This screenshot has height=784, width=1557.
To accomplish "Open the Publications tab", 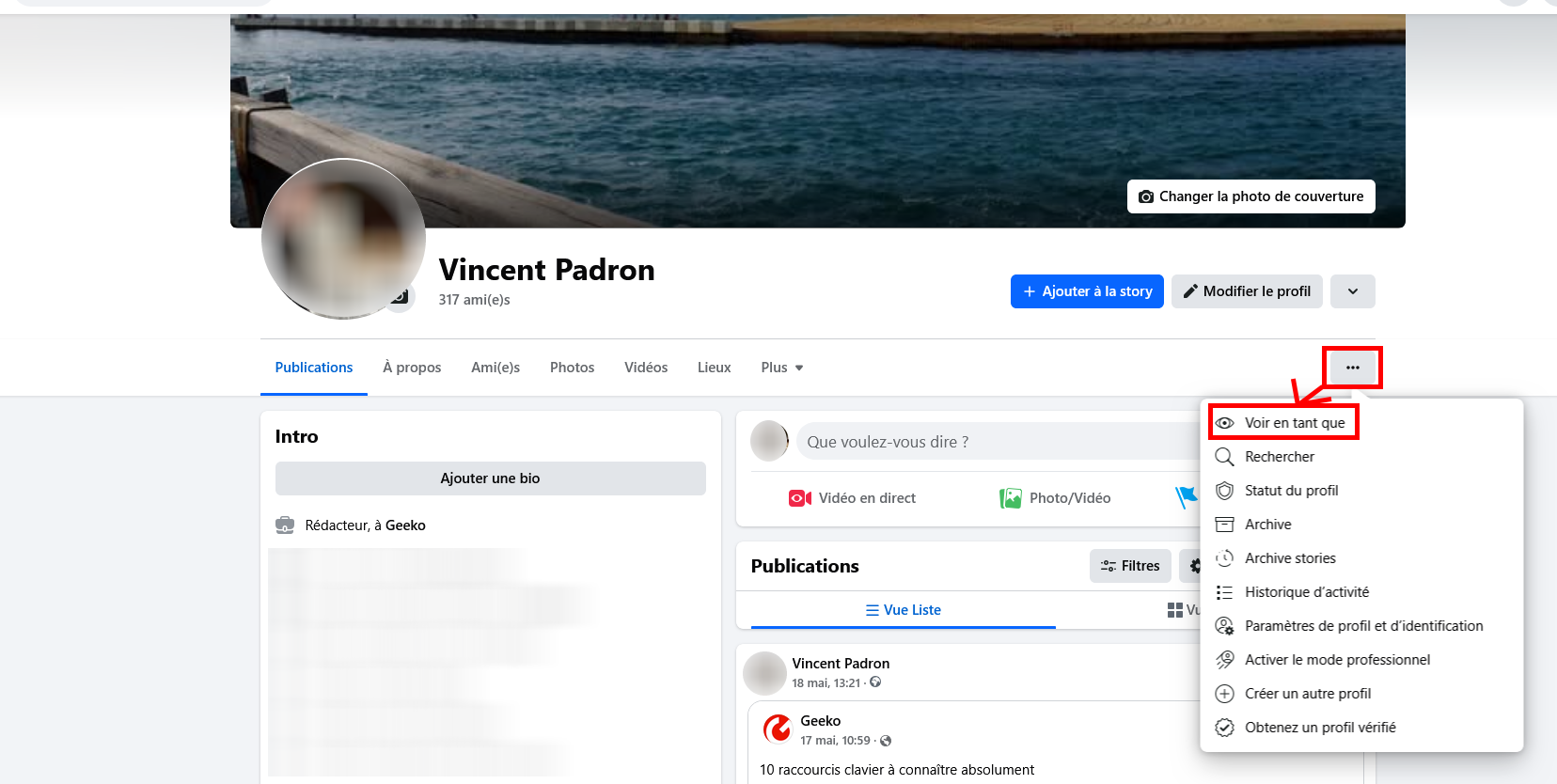I will tap(314, 368).
